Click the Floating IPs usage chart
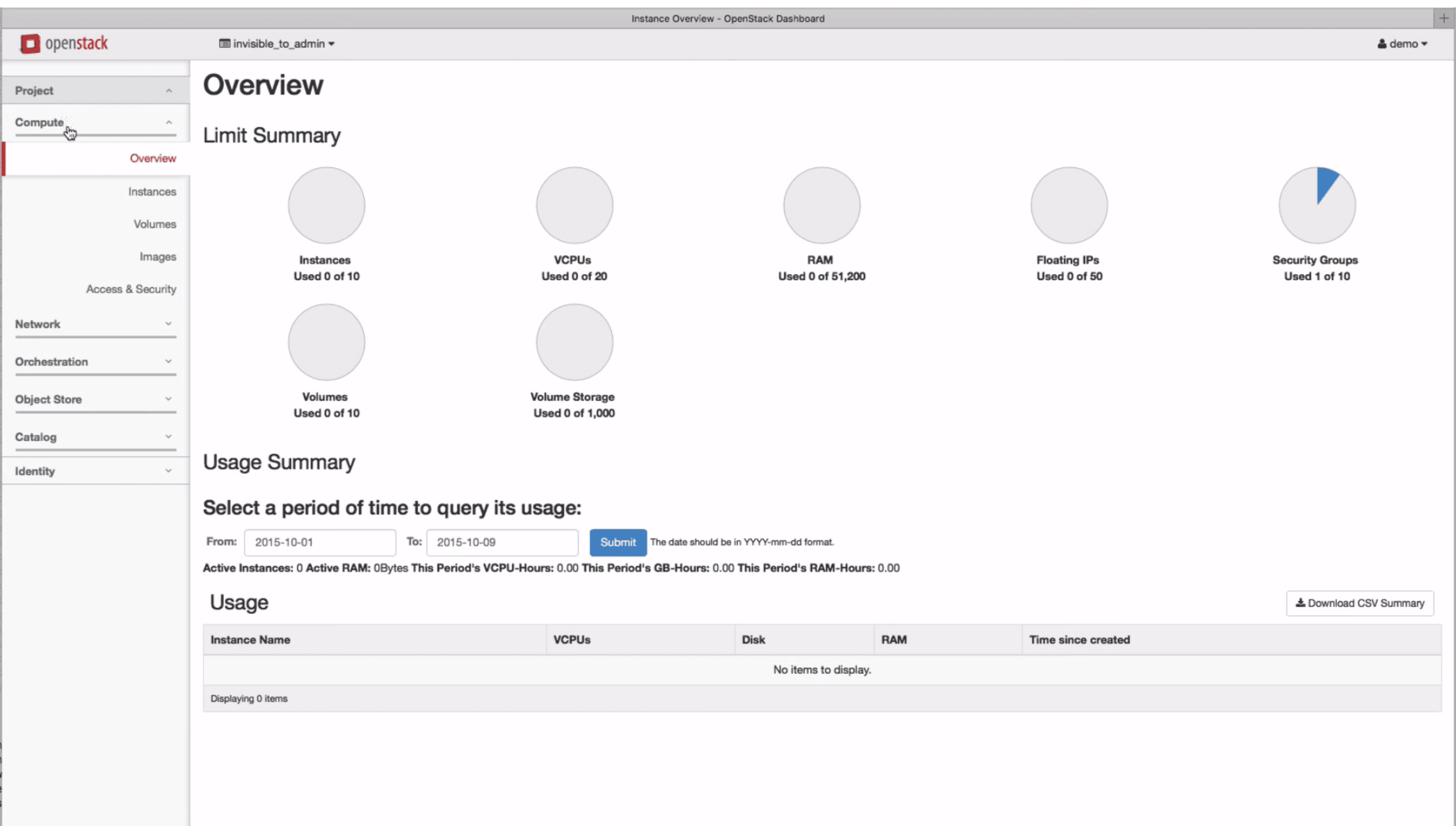The image size is (1456, 826). (1069, 205)
